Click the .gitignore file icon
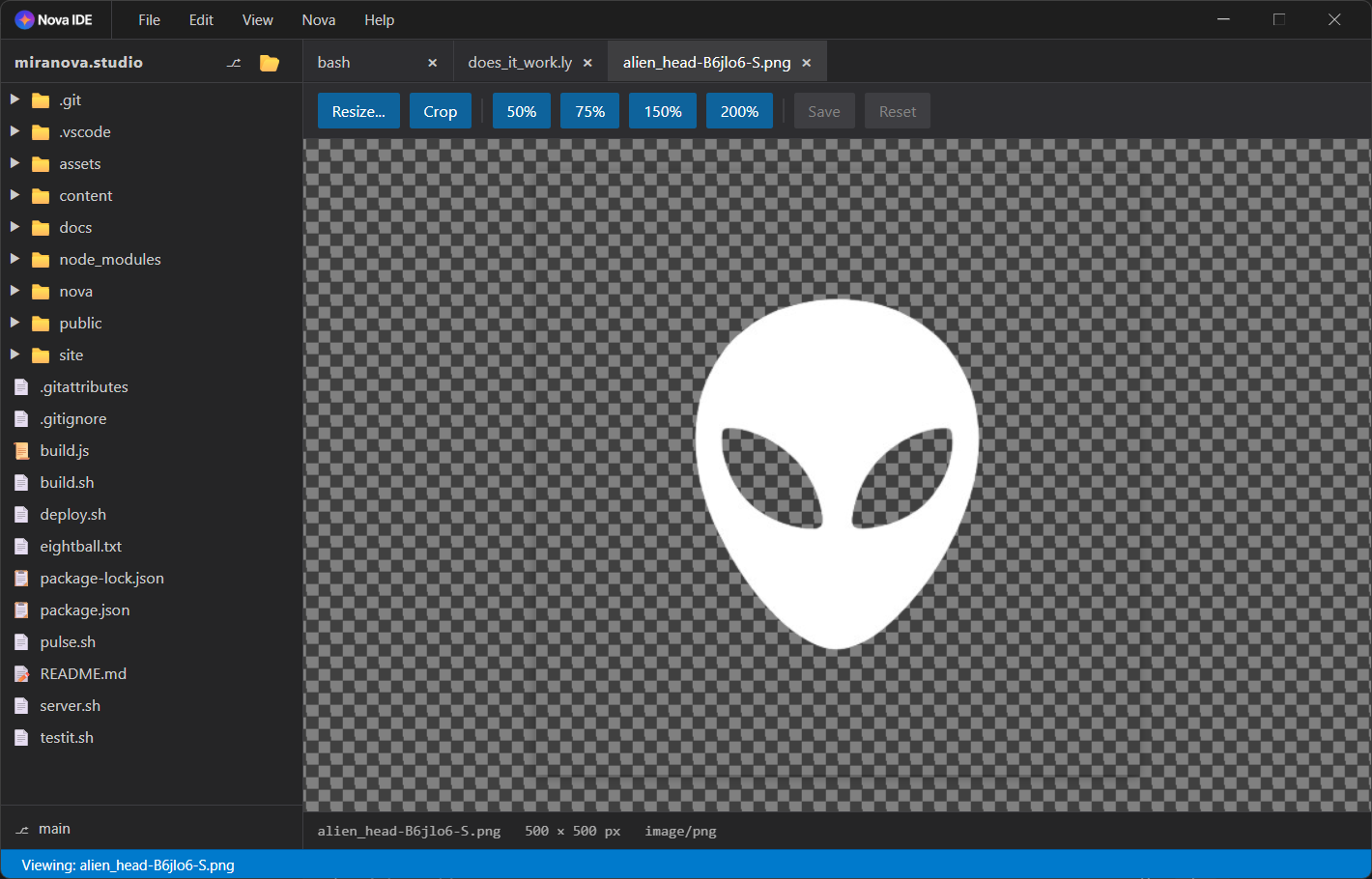The image size is (1372, 879). pyautogui.click(x=21, y=418)
